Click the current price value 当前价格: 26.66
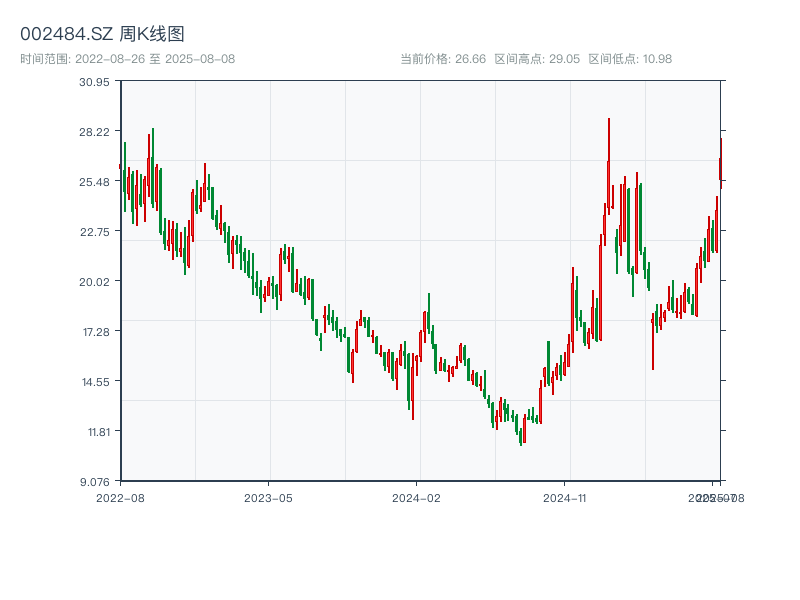This screenshot has height=600, width=800. pos(443,59)
